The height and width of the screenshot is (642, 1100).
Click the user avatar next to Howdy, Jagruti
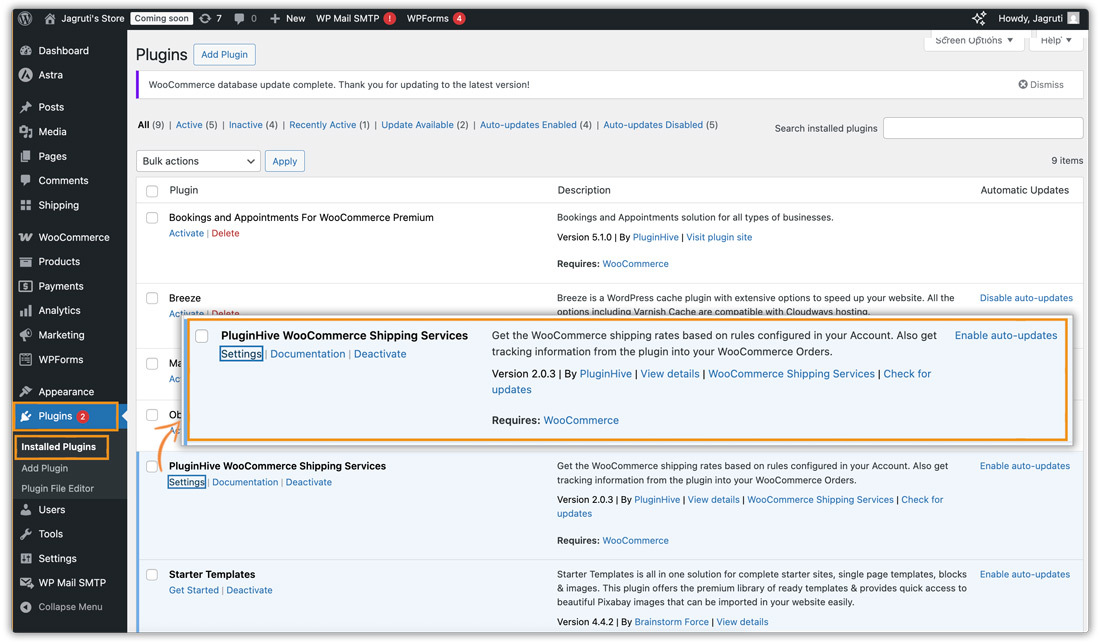coord(1073,18)
